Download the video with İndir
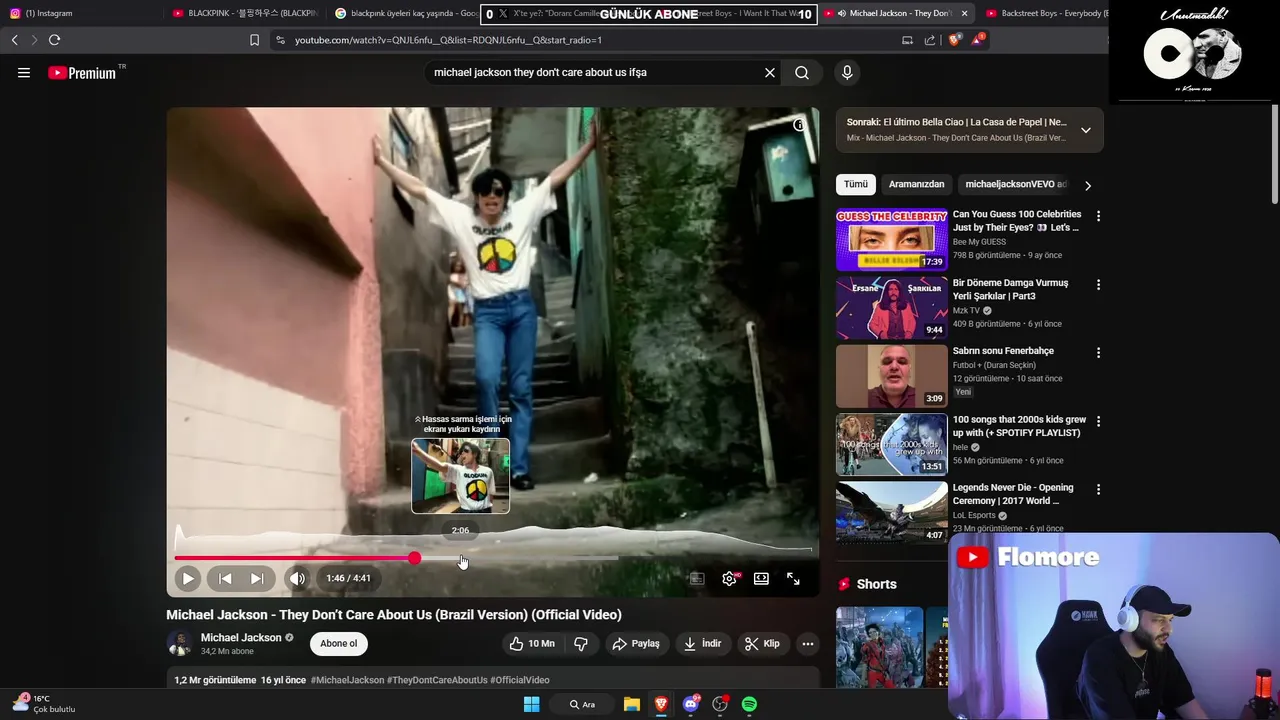The width and height of the screenshot is (1280, 720). [702, 644]
